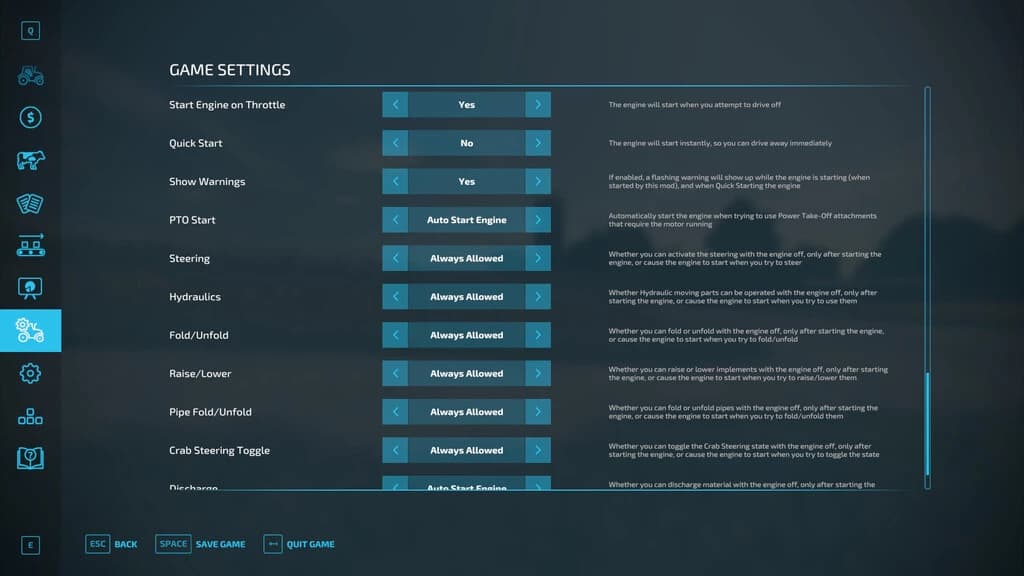
Task: Click right arrow for Show Warnings
Action: (538, 182)
